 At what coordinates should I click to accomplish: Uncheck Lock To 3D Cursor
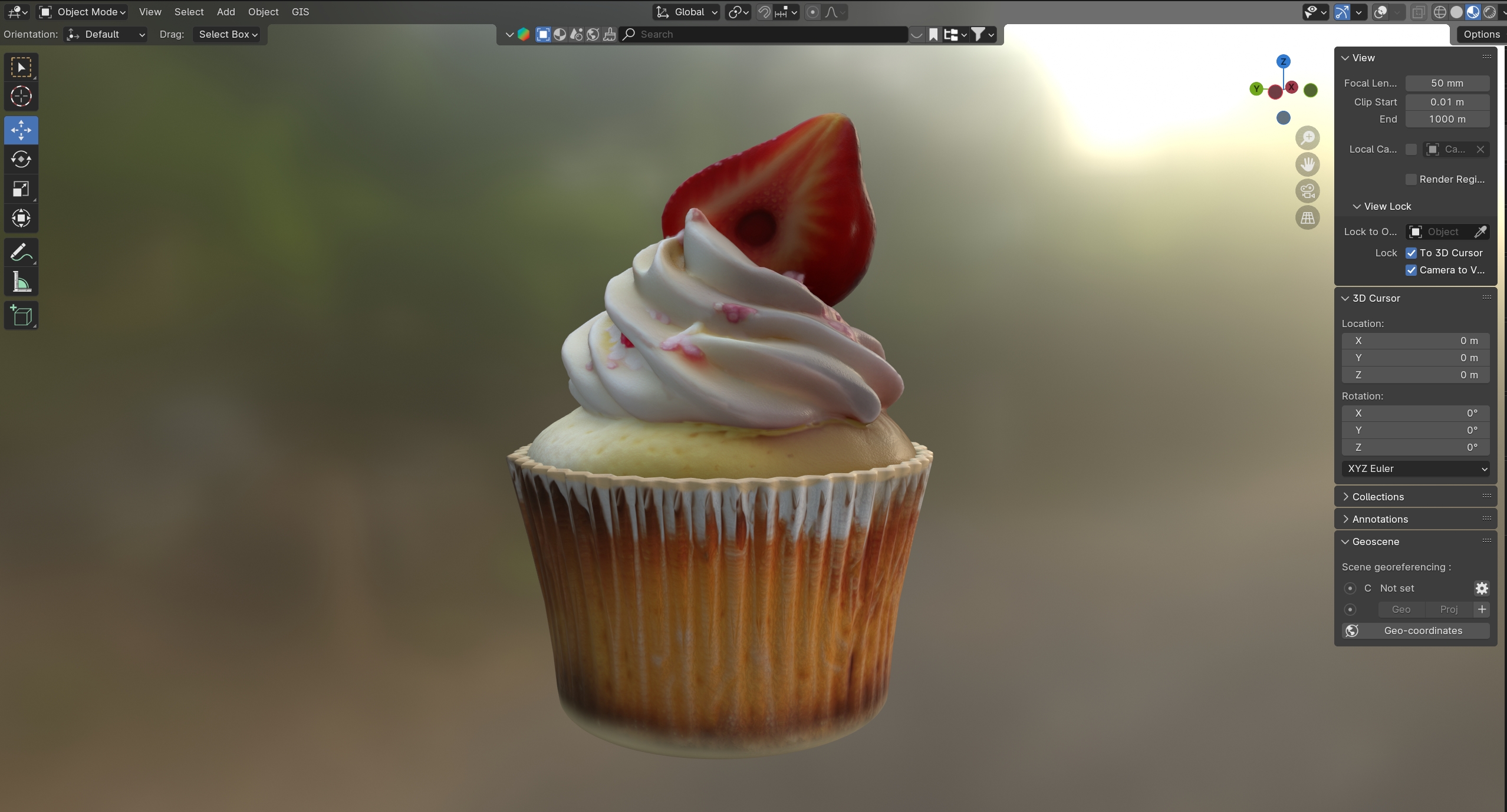point(1411,253)
